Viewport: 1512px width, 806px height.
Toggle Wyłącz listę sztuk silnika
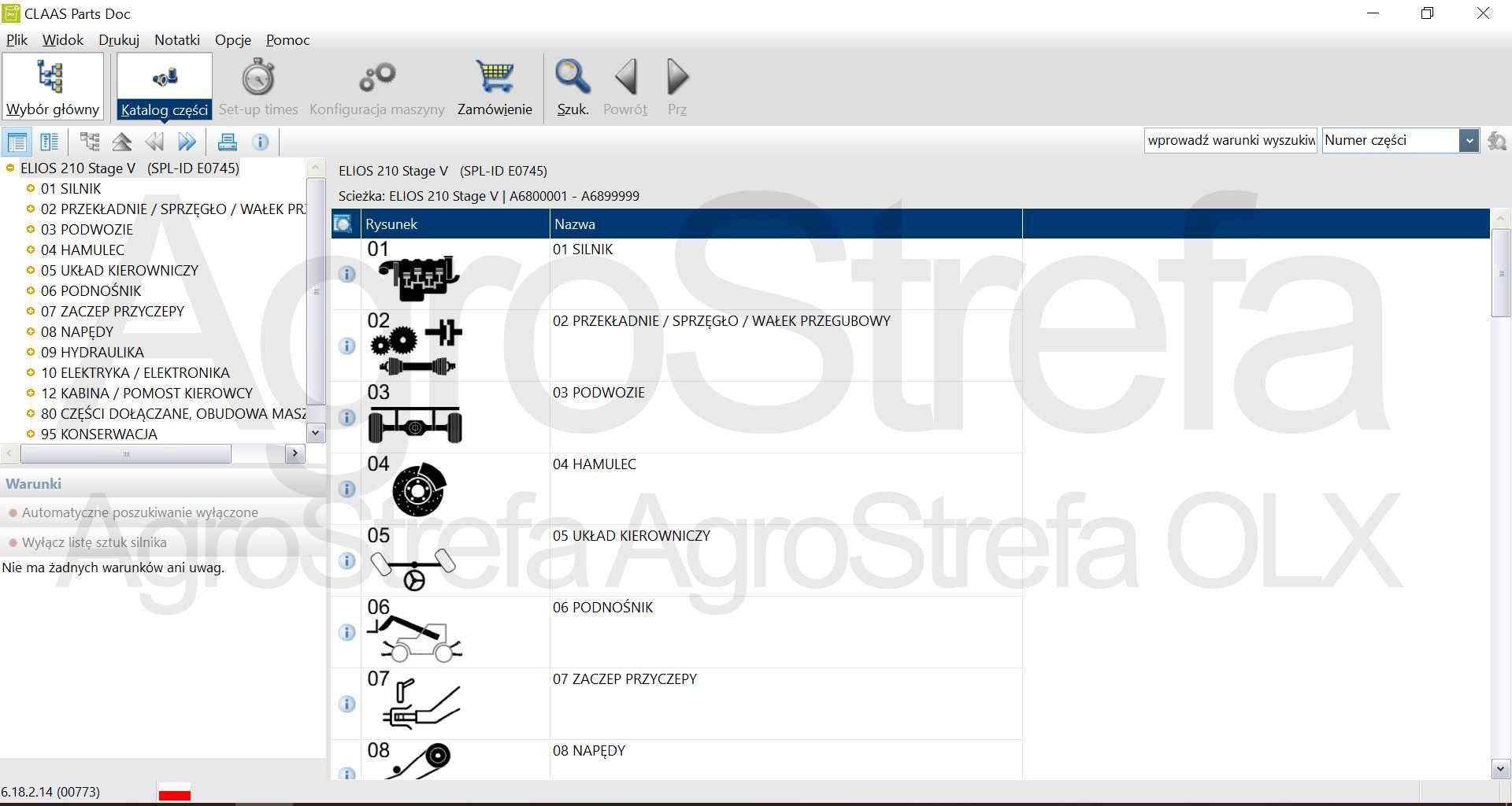coord(94,542)
